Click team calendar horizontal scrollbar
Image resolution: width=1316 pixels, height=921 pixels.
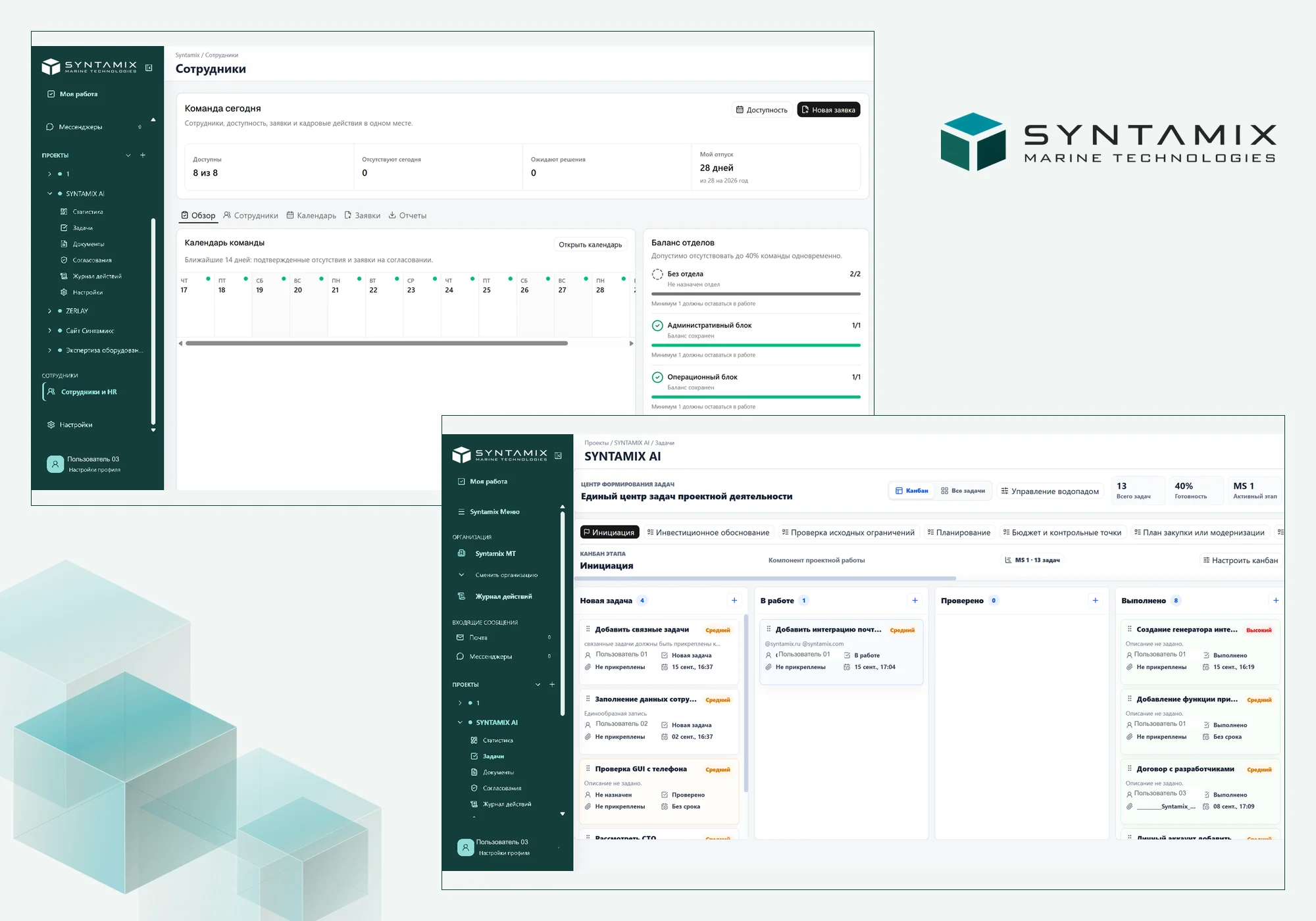coord(376,343)
